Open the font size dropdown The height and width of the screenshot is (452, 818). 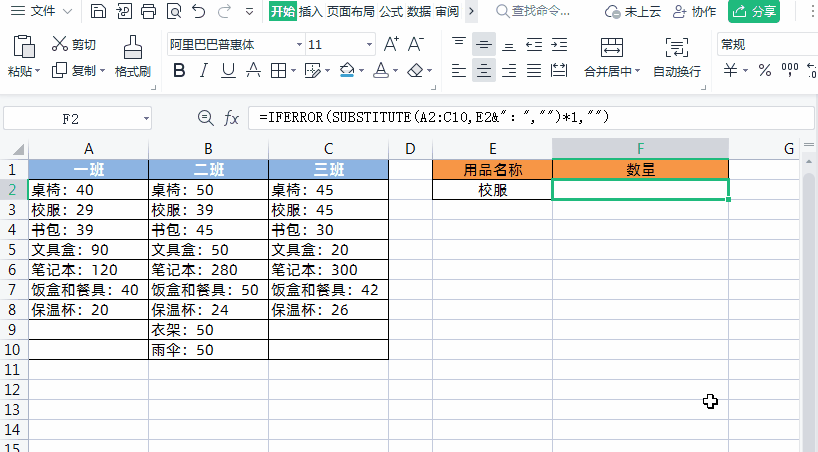pos(369,45)
